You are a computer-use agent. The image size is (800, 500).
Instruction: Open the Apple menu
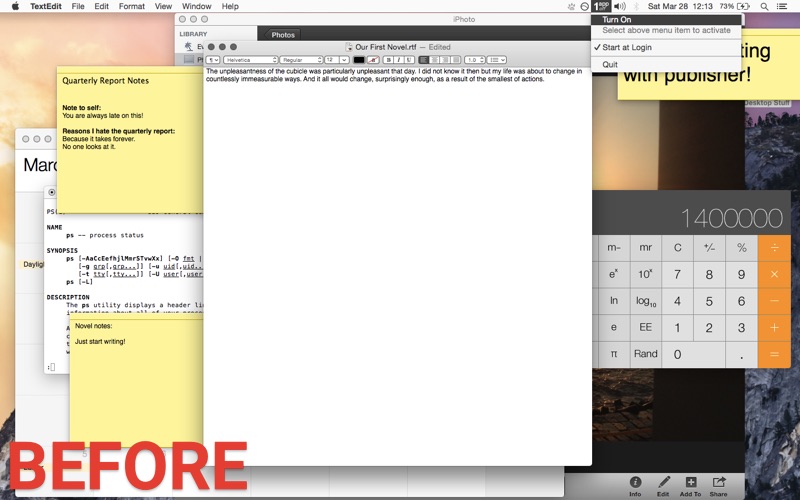click(15, 6)
